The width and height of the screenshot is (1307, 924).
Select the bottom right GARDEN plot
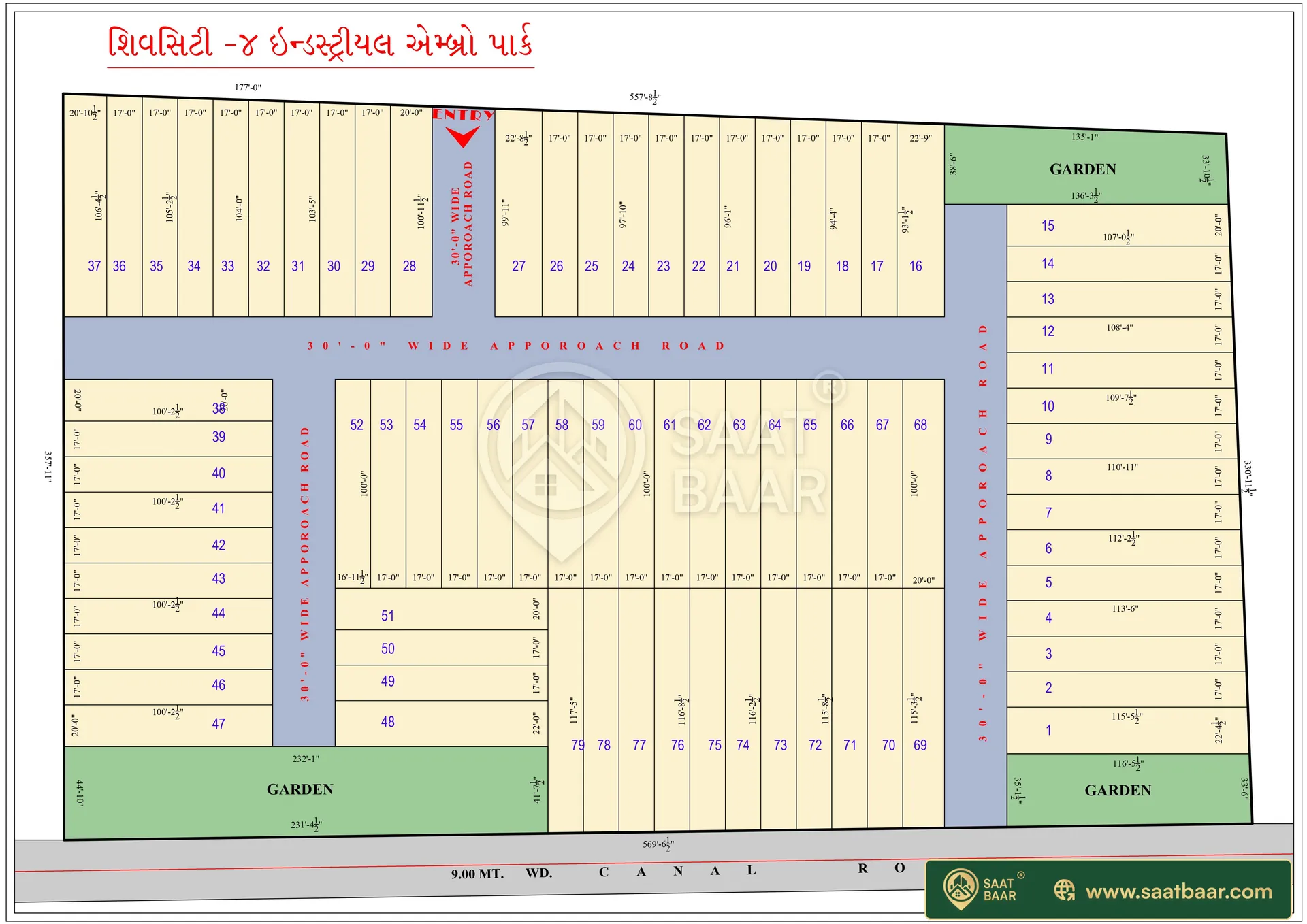coord(1118,791)
